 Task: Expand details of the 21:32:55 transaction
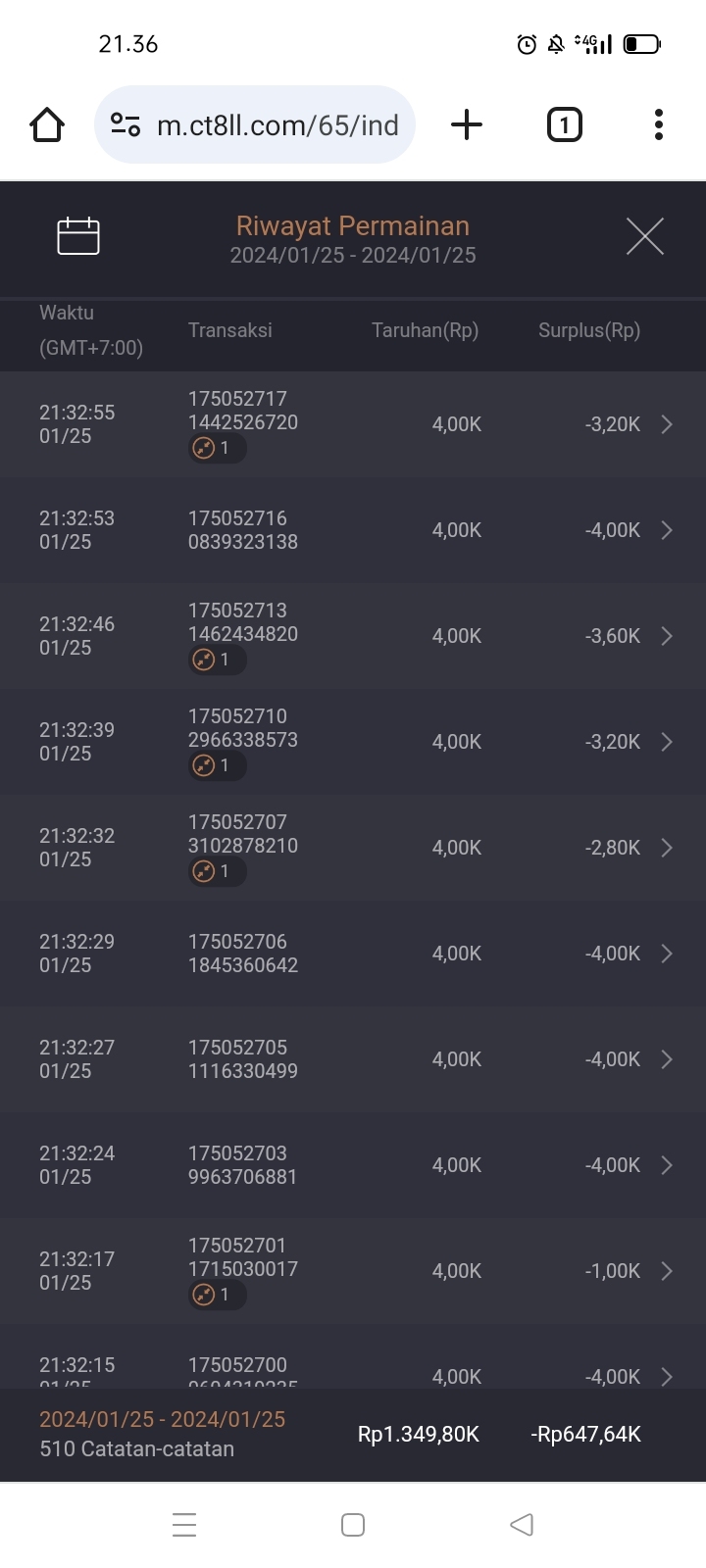pyautogui.click(x=667, y=424)
